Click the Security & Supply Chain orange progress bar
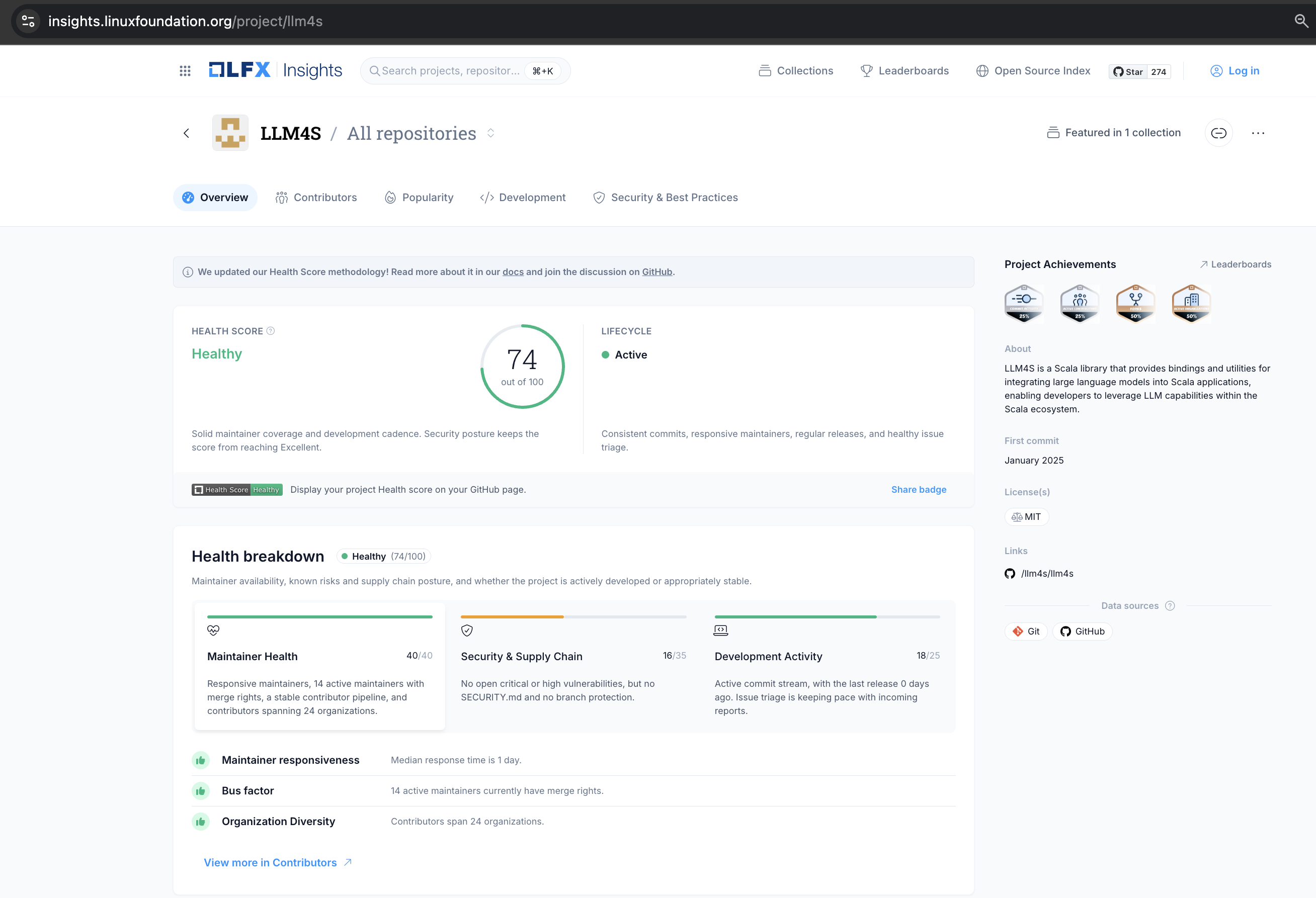The height and width of the screenshot is (898, 1316). [512, 617]
